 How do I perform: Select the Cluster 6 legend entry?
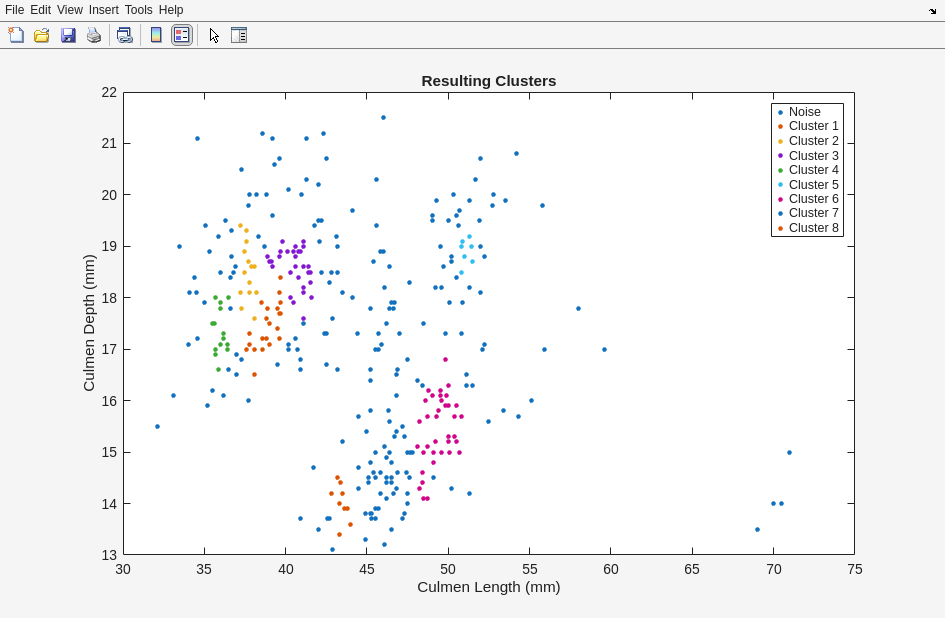click(x=813, y=199)
